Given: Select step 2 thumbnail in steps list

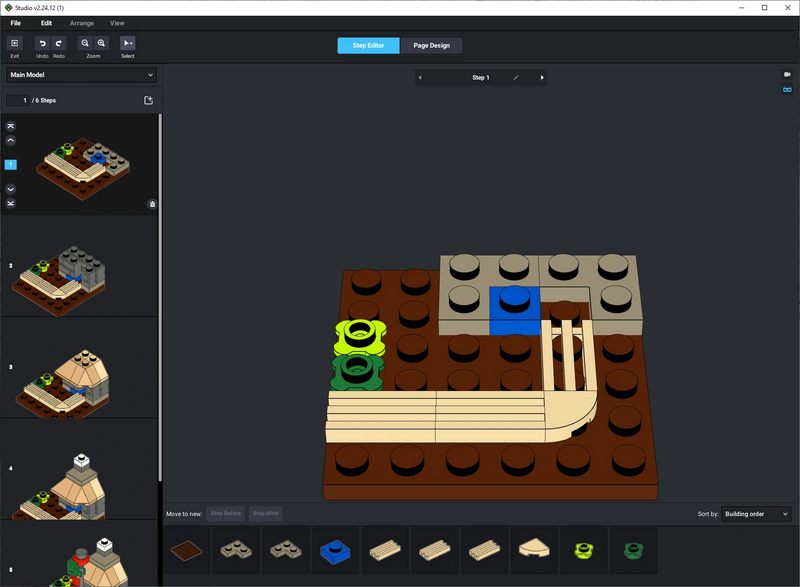Looking at the screenshot, I should pos(80,267).
